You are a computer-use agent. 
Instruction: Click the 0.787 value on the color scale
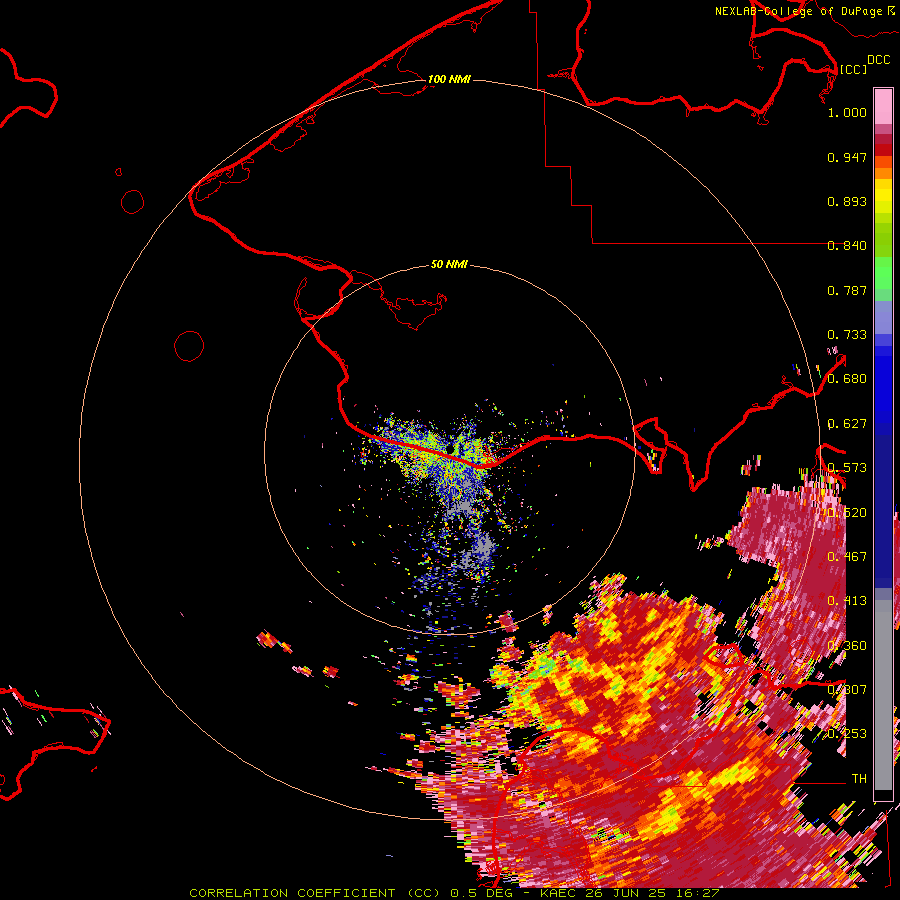847,290
